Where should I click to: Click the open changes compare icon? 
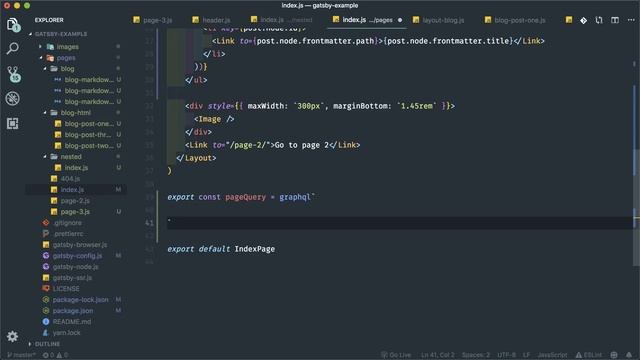coord(599,20)
